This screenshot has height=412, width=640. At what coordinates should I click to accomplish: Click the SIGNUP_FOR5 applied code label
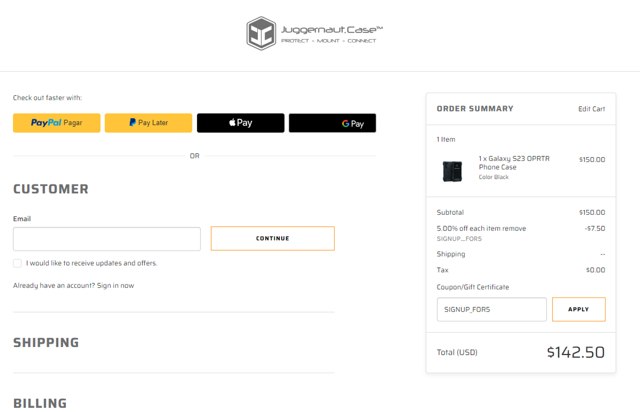pyautogui.click(x=459, y=239)
